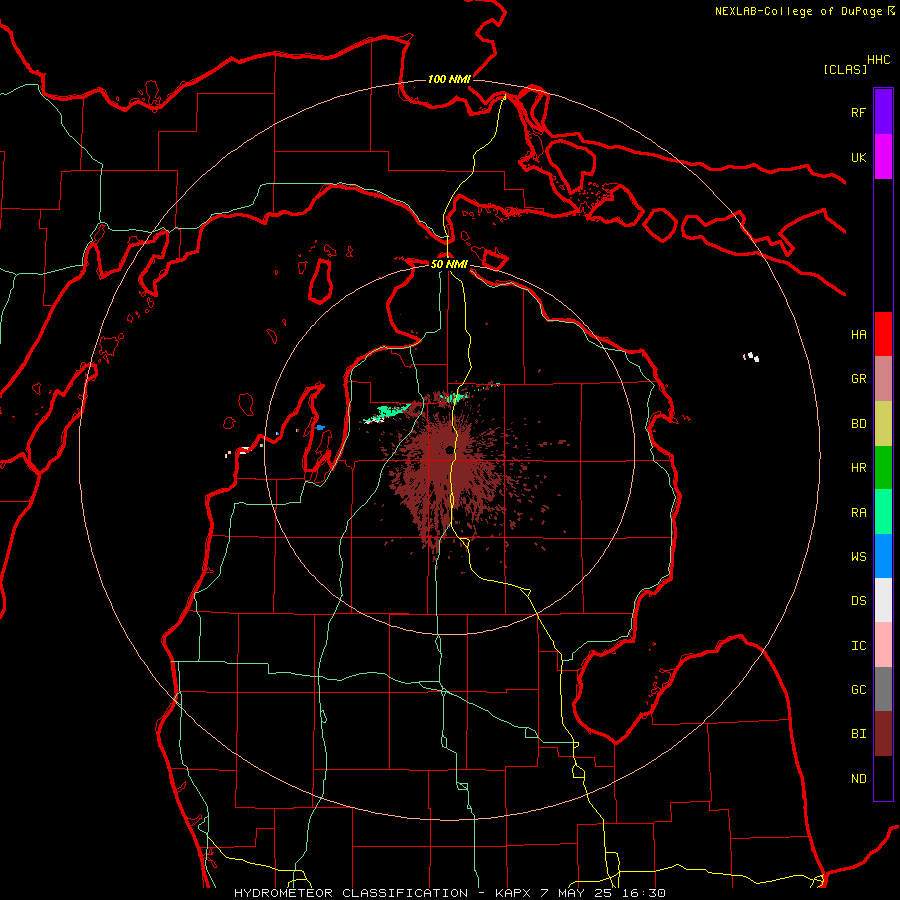Click the WS legend label

click(858, 557)
